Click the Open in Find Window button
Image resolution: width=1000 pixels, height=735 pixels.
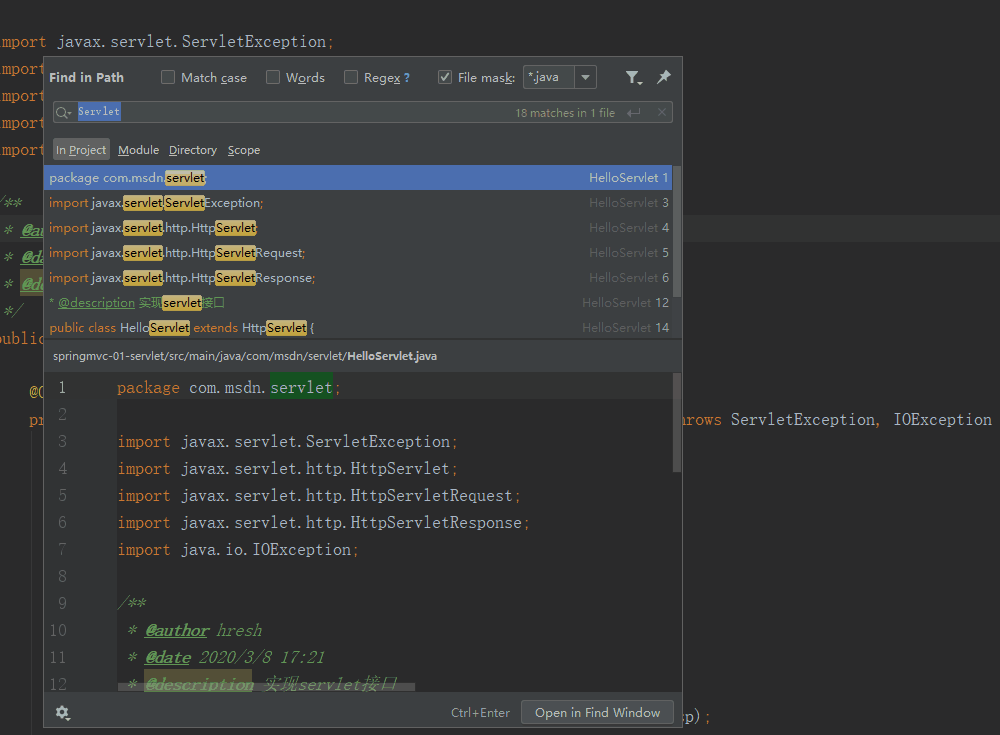coord(597,713)
